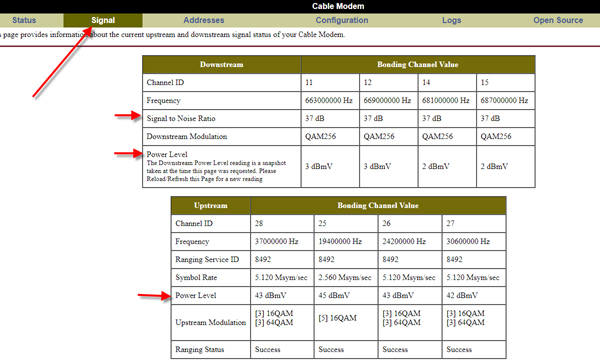Select the Ranging Status row label
Image resolution: width=600 pixels, height=362 pixels.
[199, 349]
